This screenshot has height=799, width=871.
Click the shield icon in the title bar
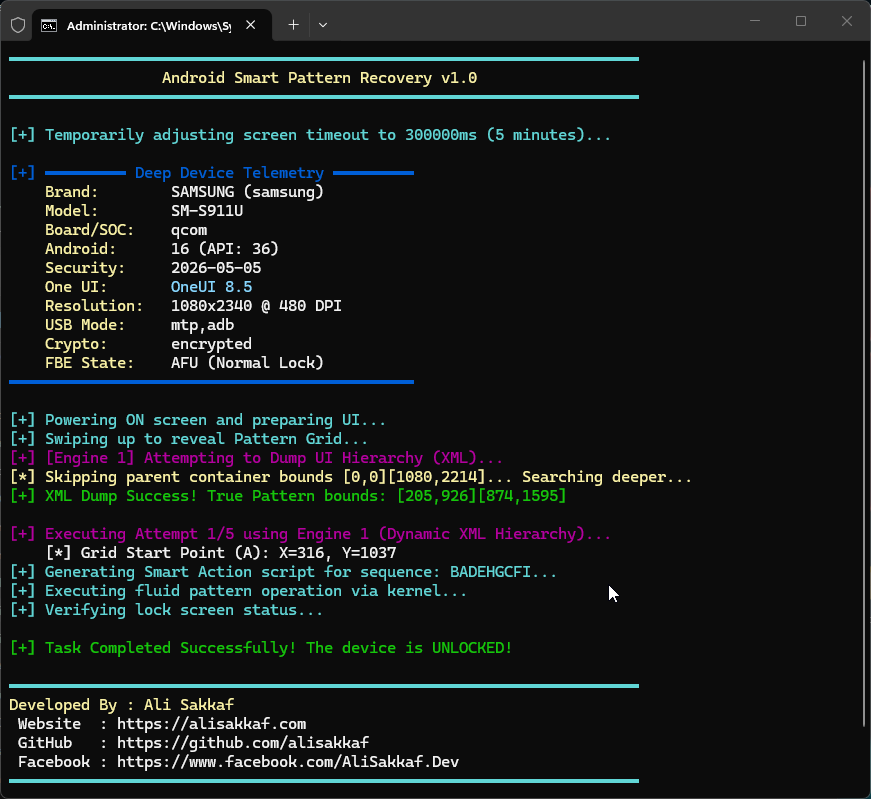tap(18, 25)
